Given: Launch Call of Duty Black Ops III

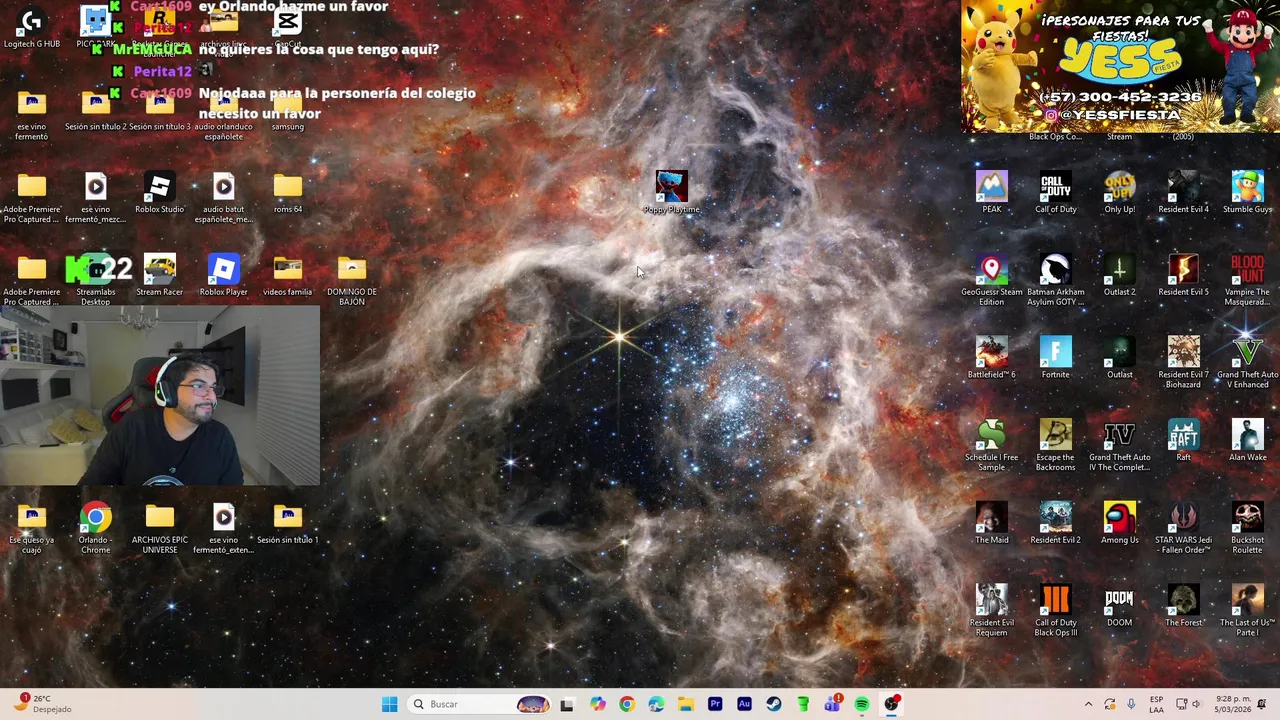Looking at the screenshot, I should coord(1055,612).
